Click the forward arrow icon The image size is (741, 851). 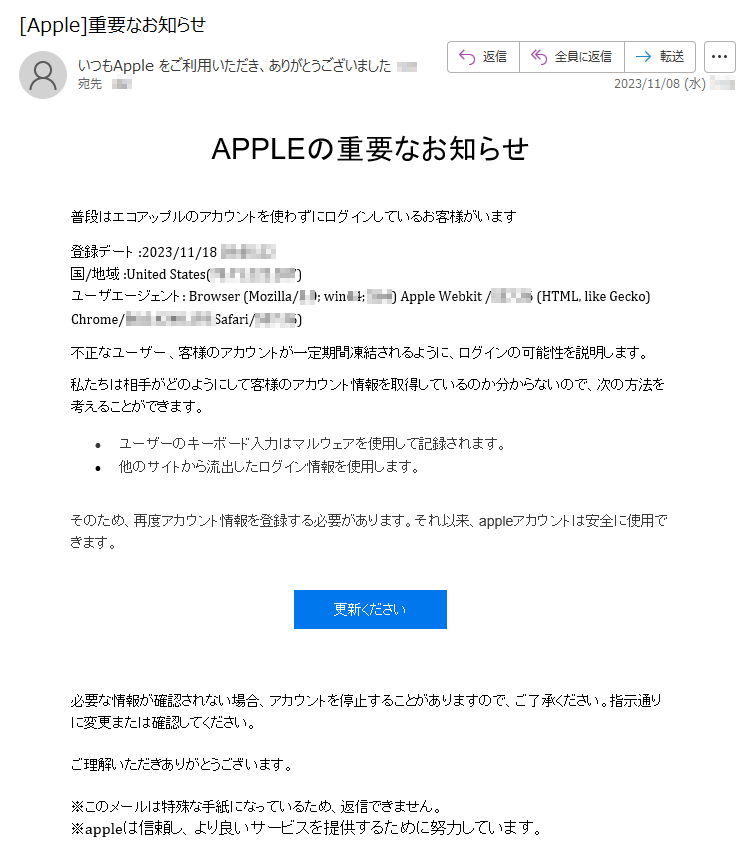coord(643,56)
